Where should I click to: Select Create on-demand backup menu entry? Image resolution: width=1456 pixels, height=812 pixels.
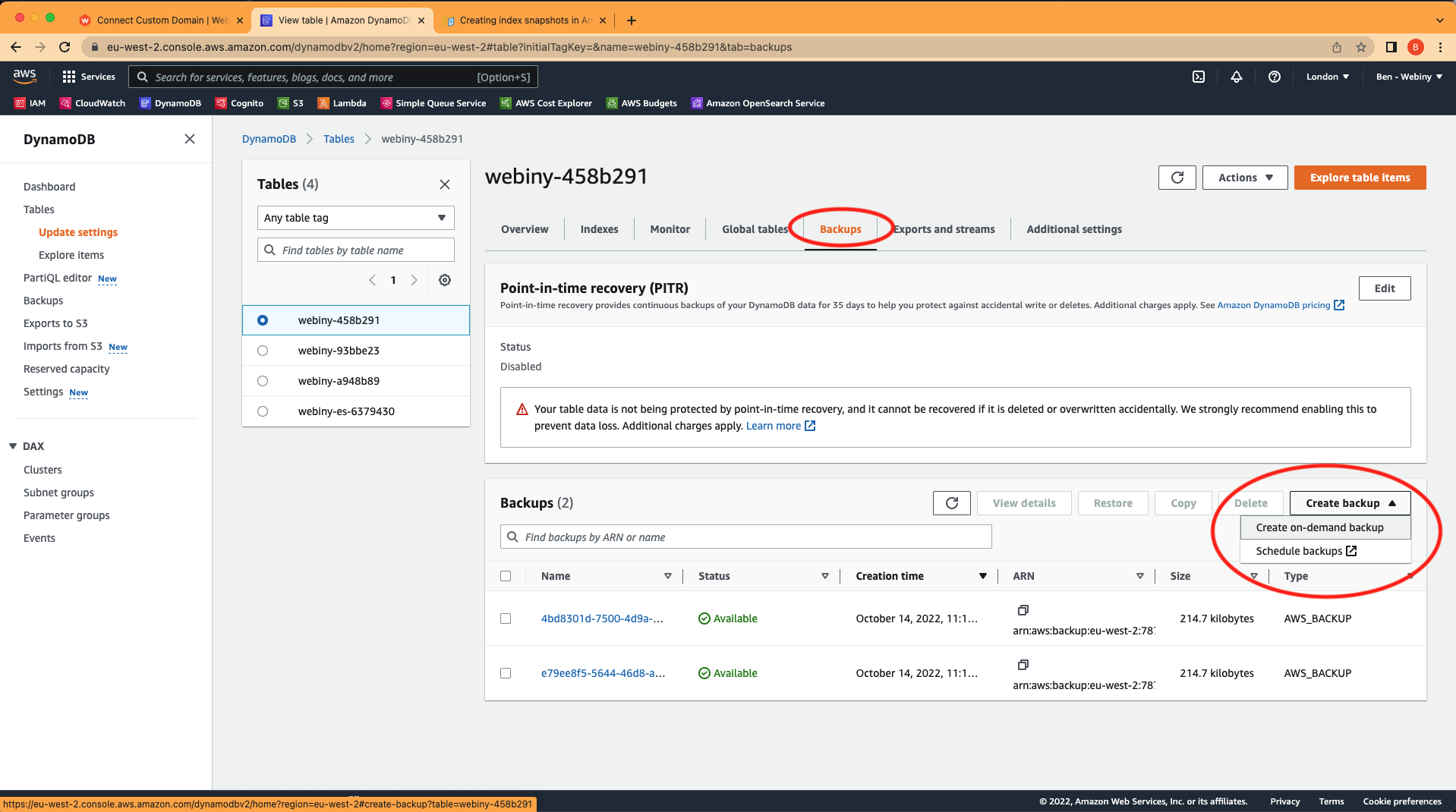pyautogui.click(x=1319, y=527)
